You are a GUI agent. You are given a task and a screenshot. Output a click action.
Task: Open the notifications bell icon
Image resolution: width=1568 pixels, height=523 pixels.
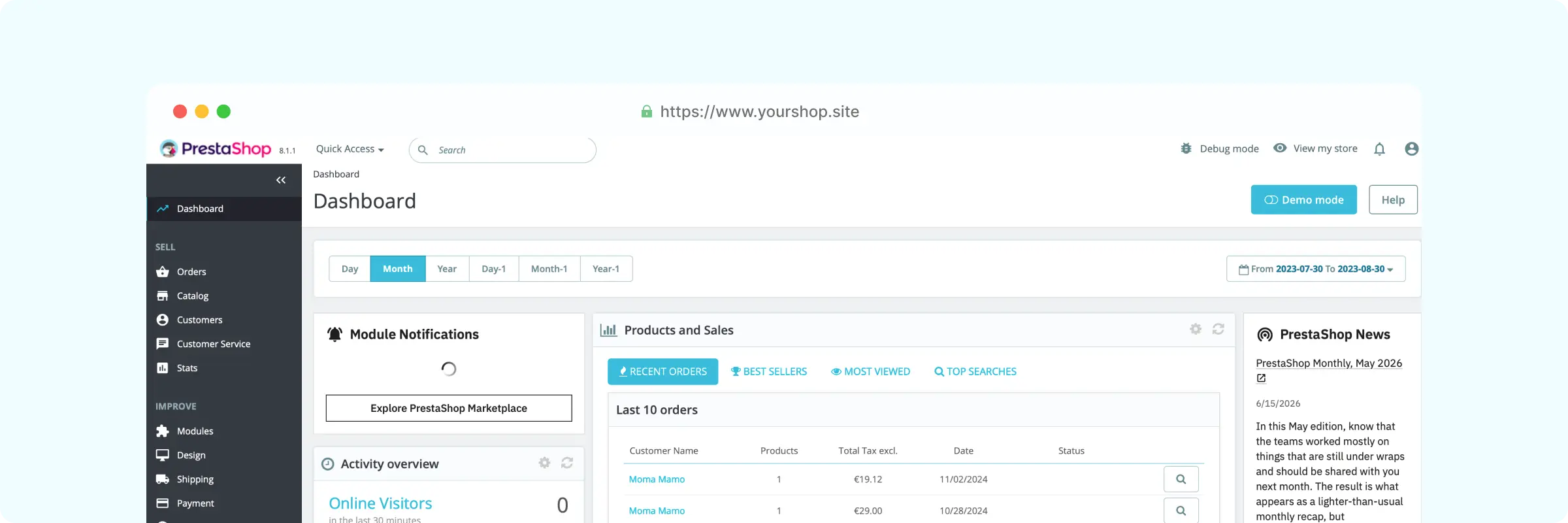(x=1379, y=149)
